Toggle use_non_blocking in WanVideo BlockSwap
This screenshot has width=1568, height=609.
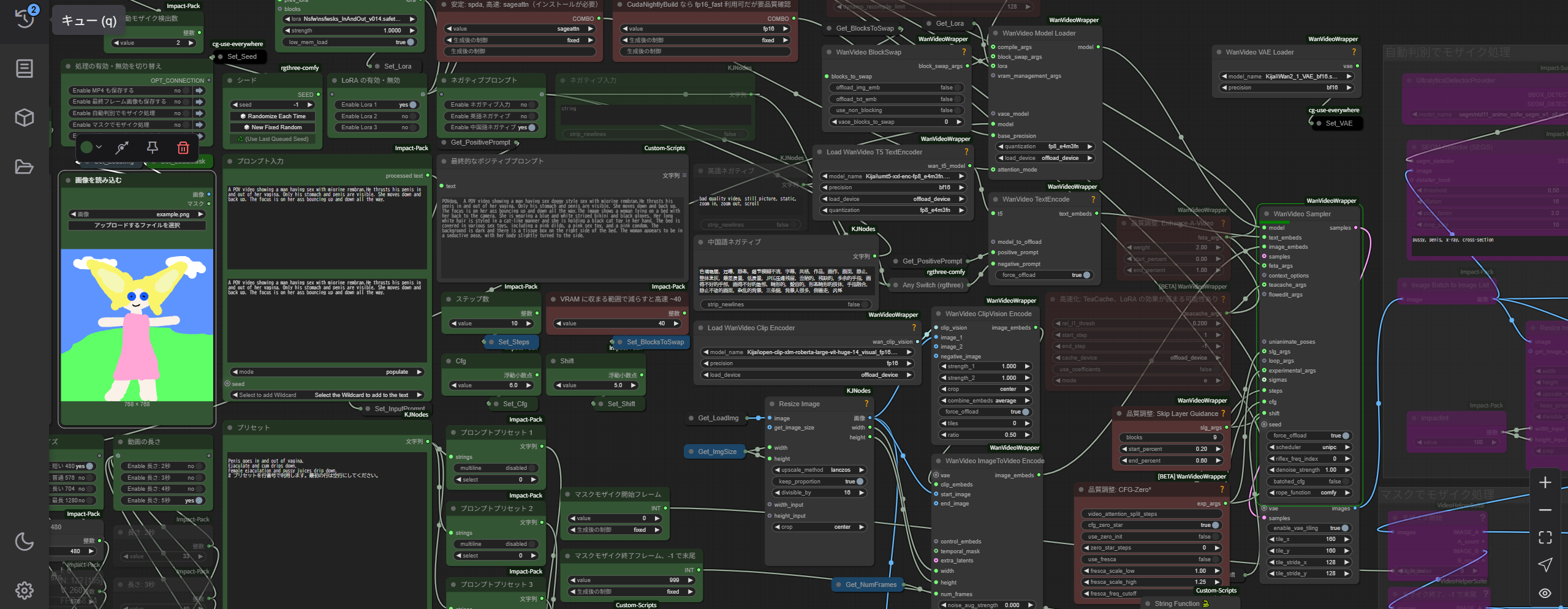point(898,110)
